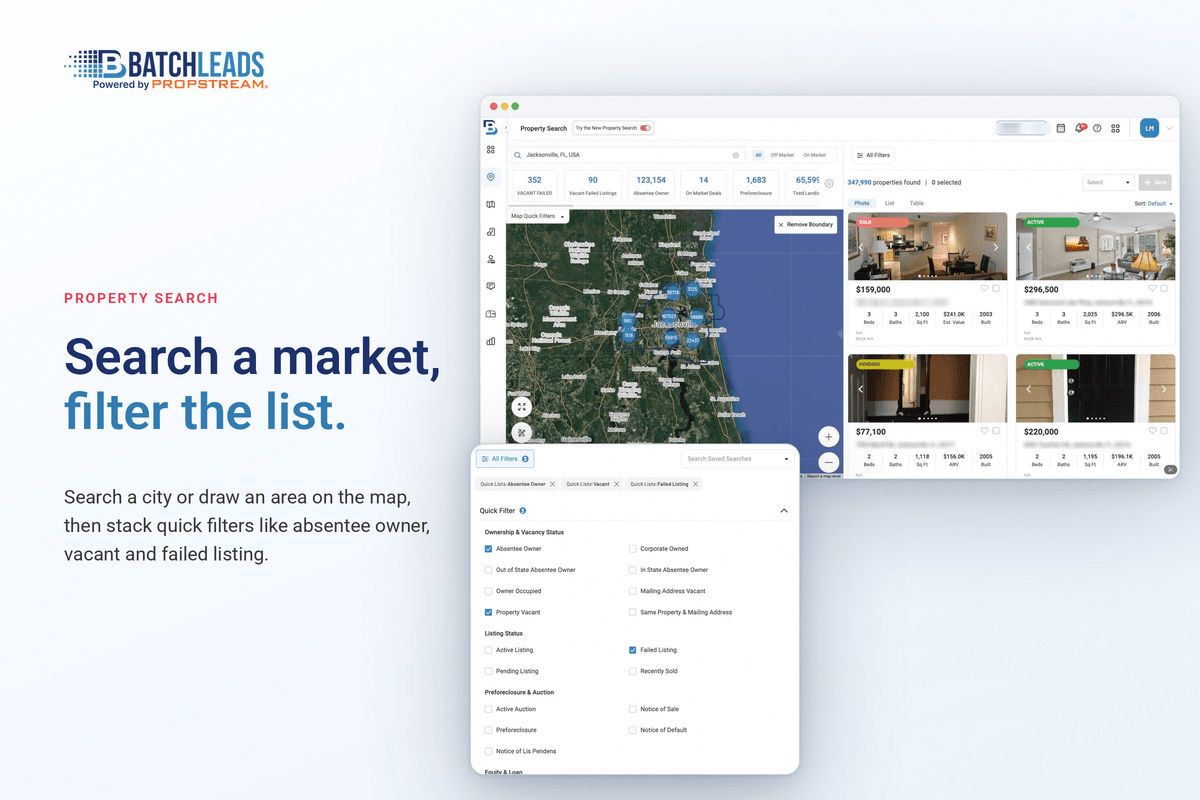Click the All Filters button in the filter panel
The image size is (1200, 800).
click(505, 459)
